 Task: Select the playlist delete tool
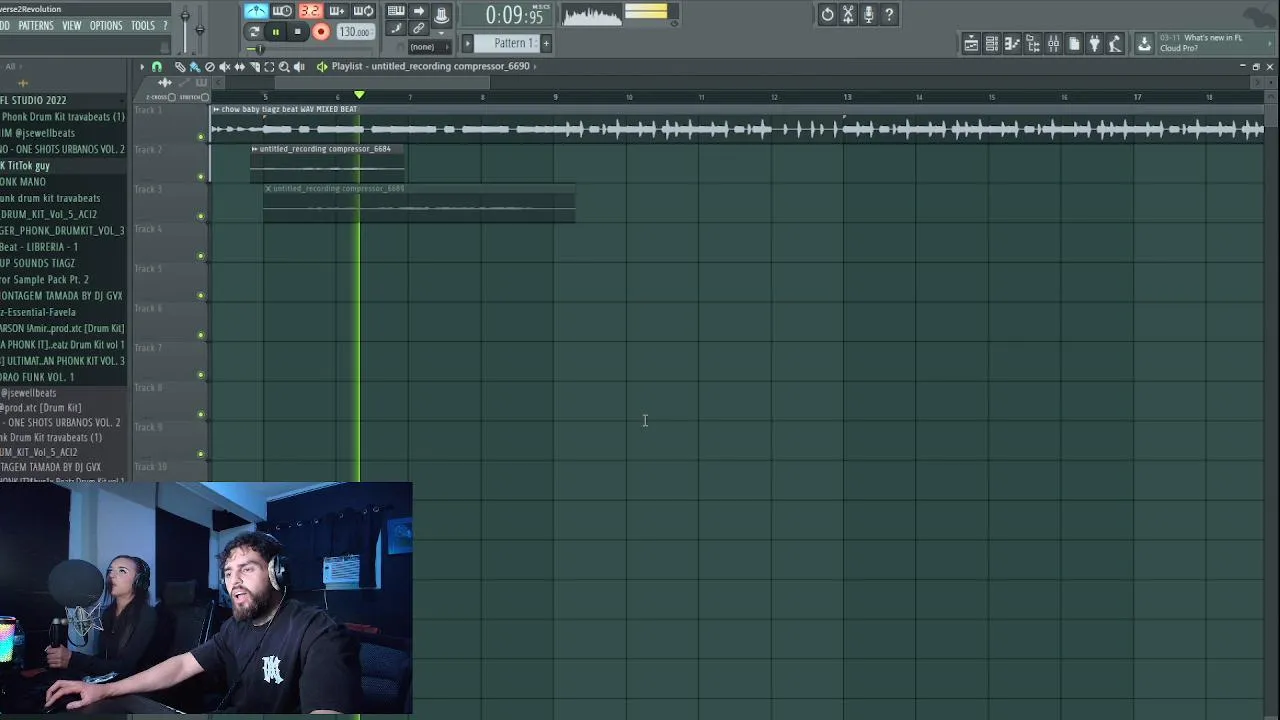[x=210, y=67]
